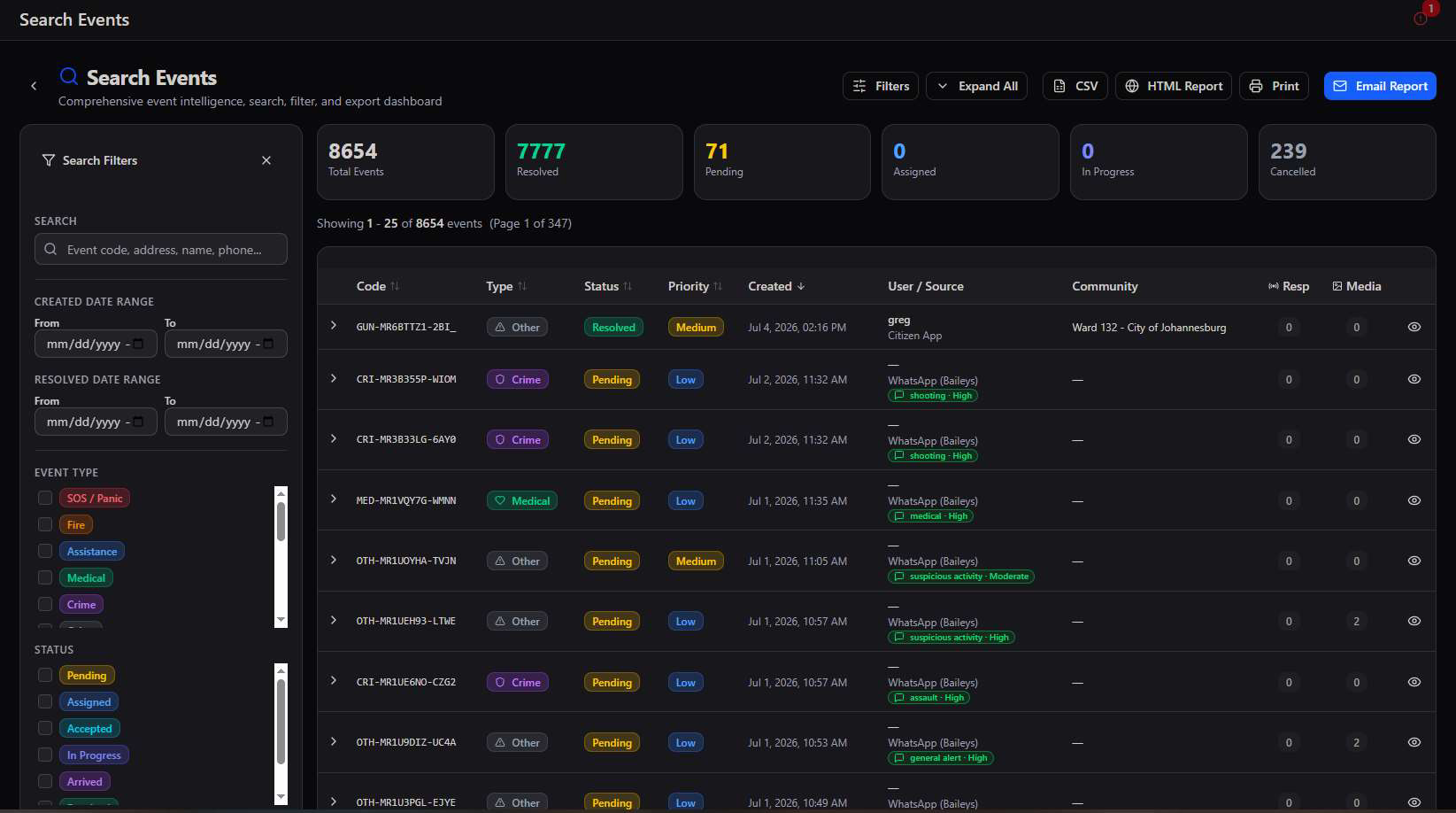
Task: Click the Status list scrollbar up arrow
Action: 281,670
